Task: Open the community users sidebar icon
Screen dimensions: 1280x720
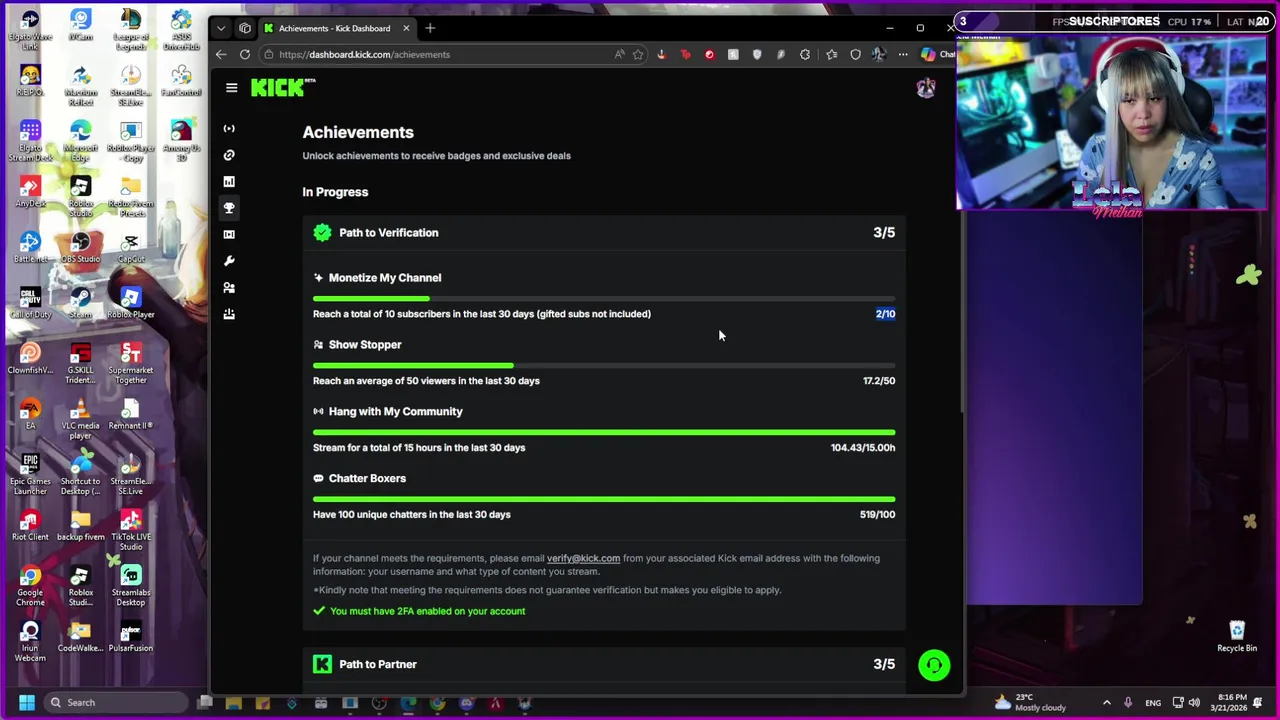Action: pyautogui.click(x=229, y=287)
